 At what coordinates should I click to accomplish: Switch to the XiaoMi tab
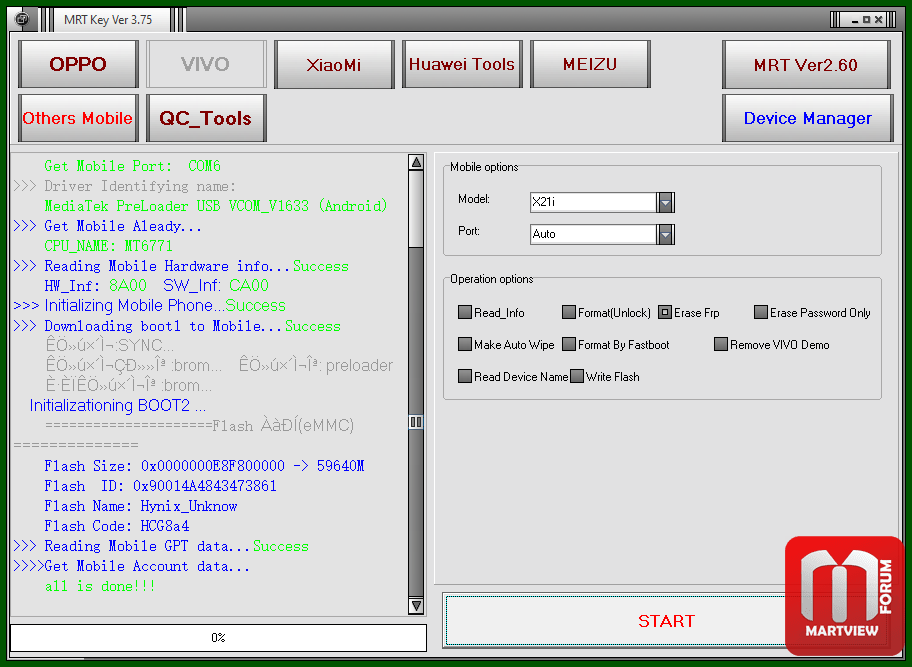tap(334, 65)
